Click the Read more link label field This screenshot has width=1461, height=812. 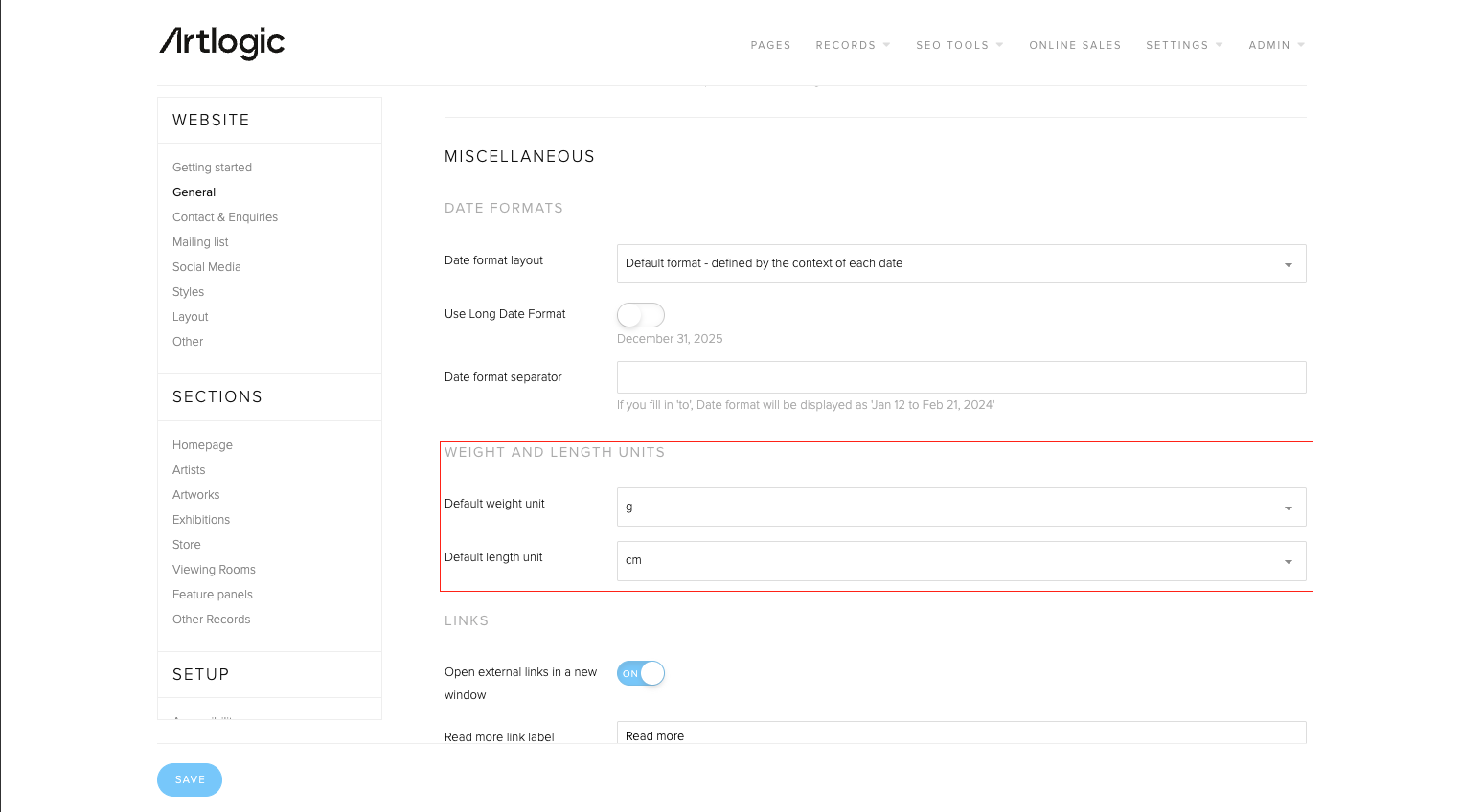961,733
